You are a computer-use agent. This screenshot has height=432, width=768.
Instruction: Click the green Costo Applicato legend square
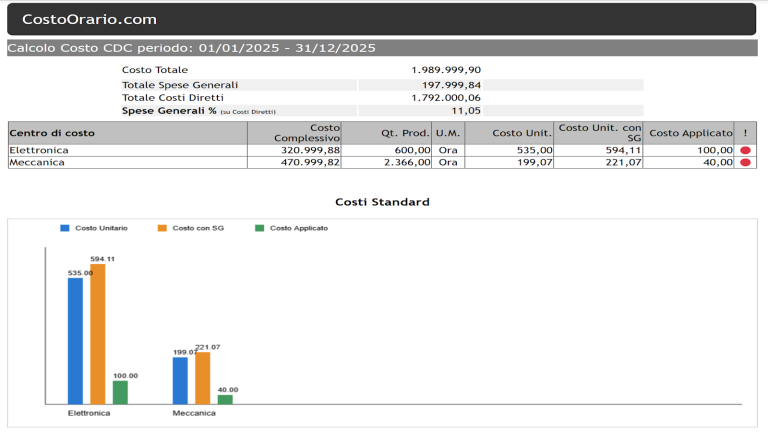[260, 228]
